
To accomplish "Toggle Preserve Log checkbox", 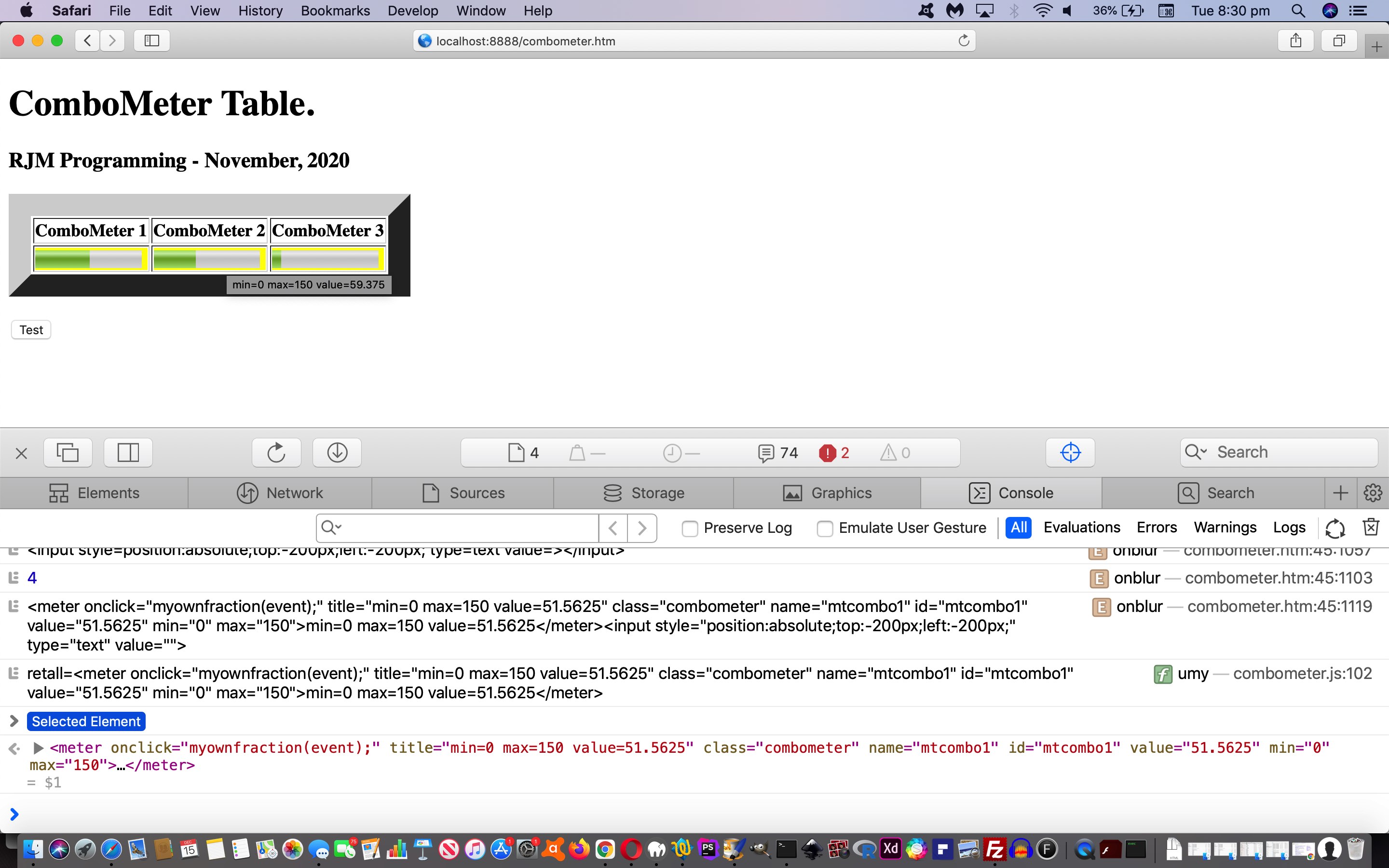I will click(691, 527).
